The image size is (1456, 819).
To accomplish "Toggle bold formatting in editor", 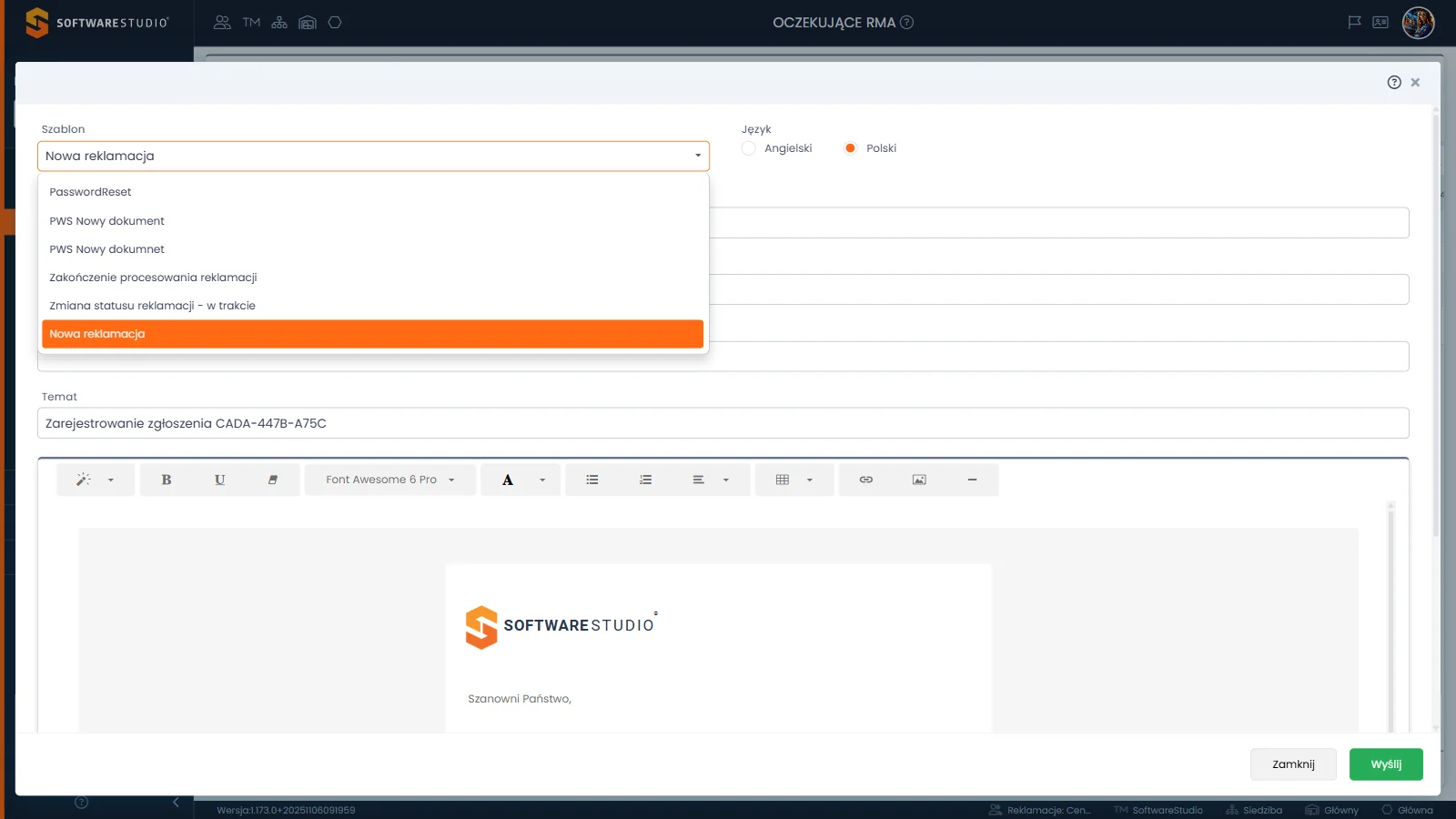I will click(167, 480).
